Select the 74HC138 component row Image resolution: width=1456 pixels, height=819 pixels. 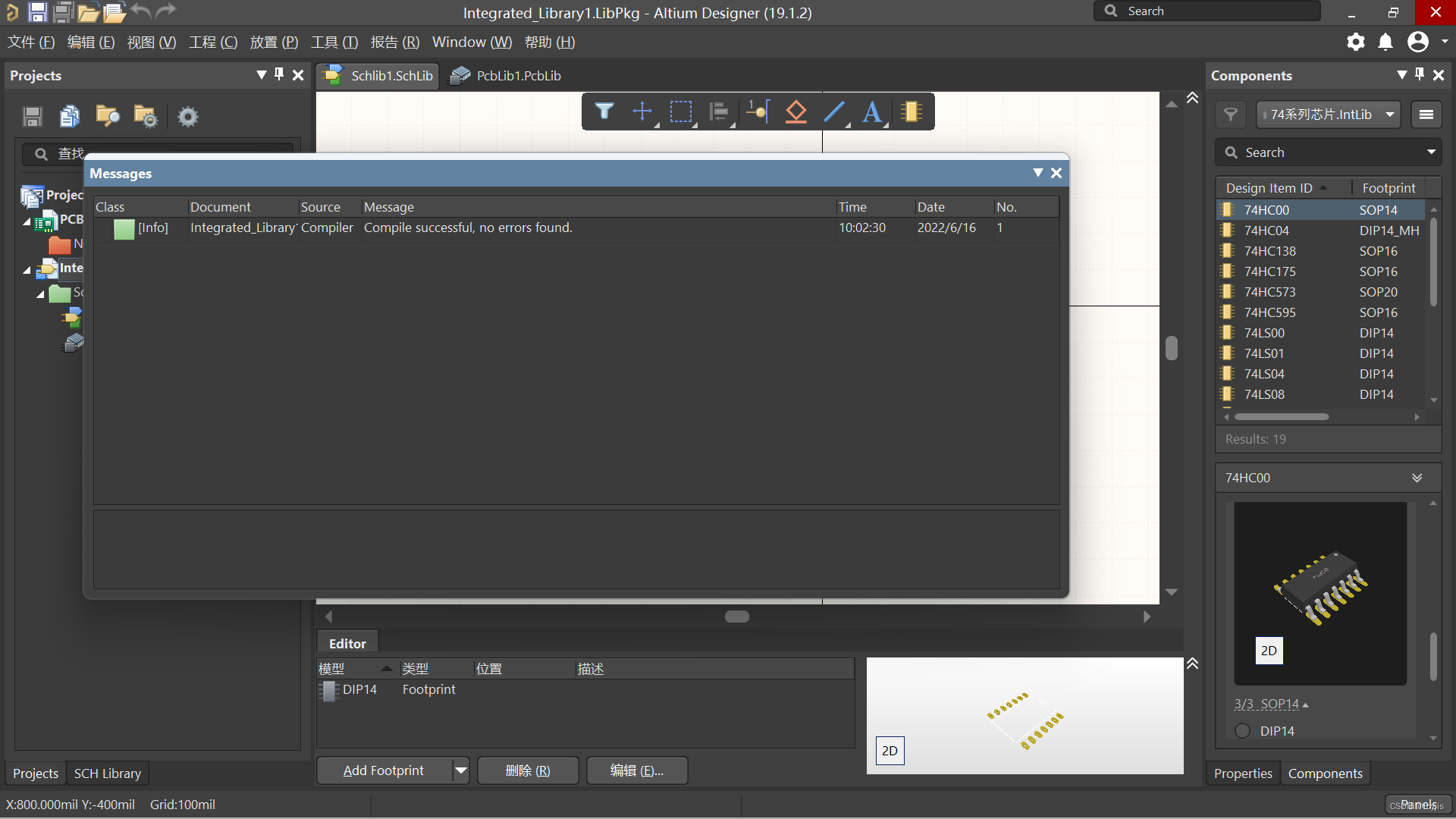(1269, 251)
